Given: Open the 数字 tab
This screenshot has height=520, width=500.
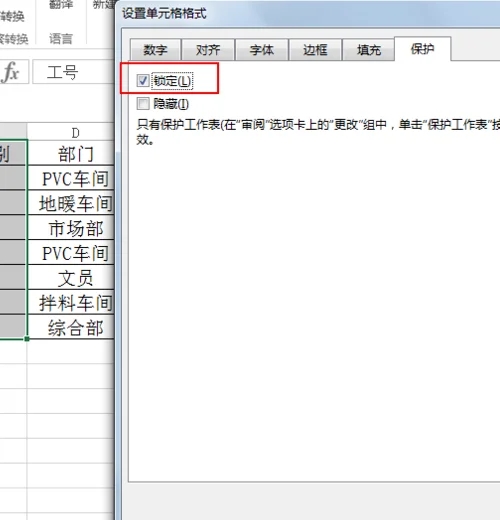Looking at the screenshot, I should click(x=155, y=50).
